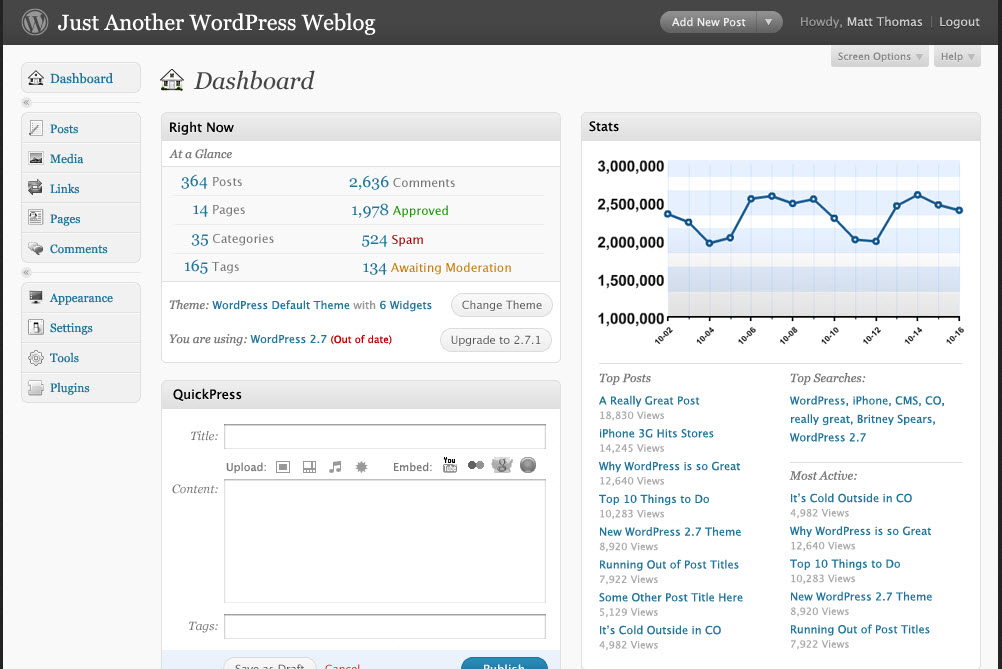The width and height of the screenshot is (1002, 669).
Task: Click the upload media starburst icon
Action: [x=361, y=466]
